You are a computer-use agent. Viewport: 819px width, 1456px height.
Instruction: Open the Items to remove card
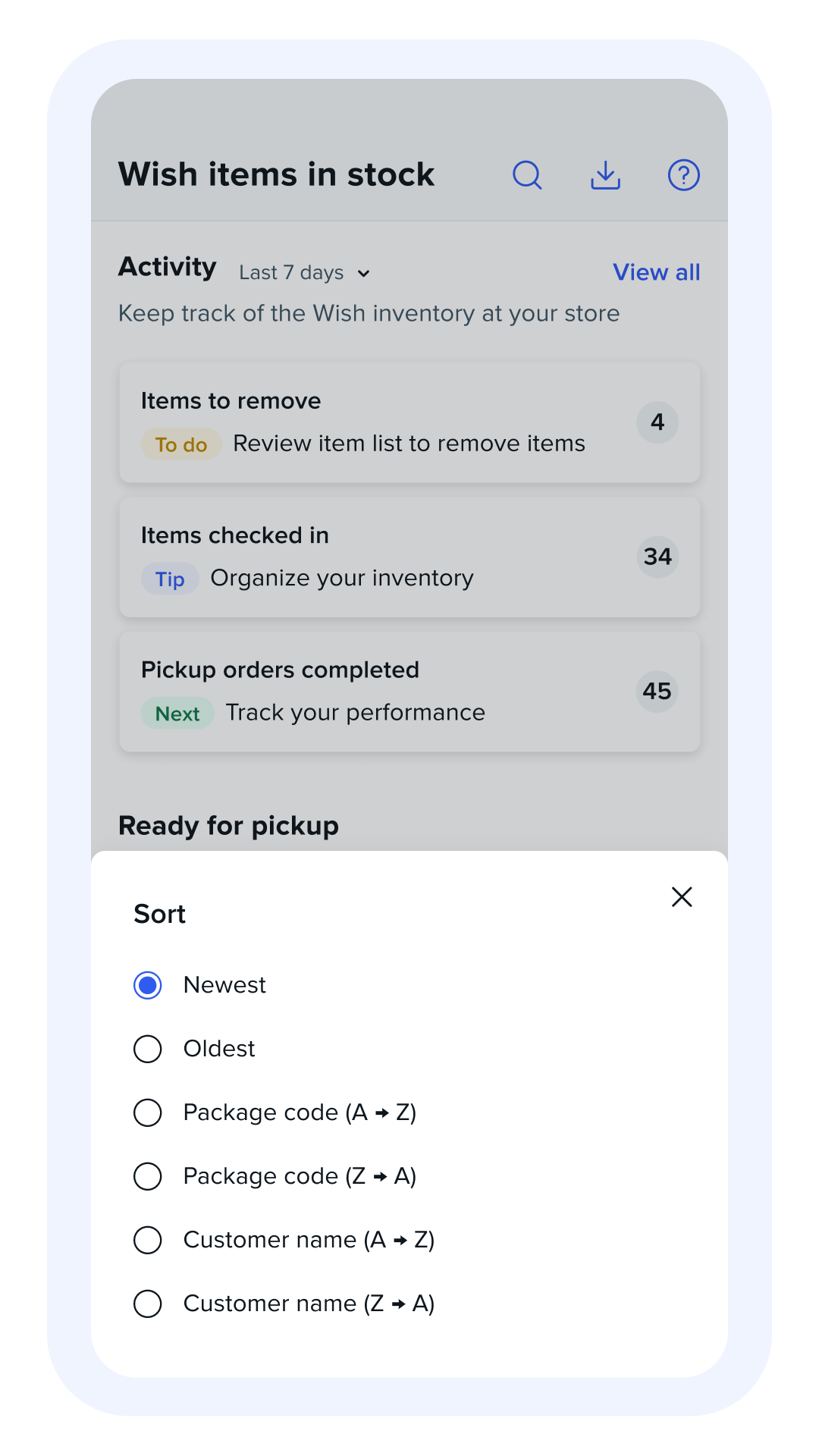[409, 422]
